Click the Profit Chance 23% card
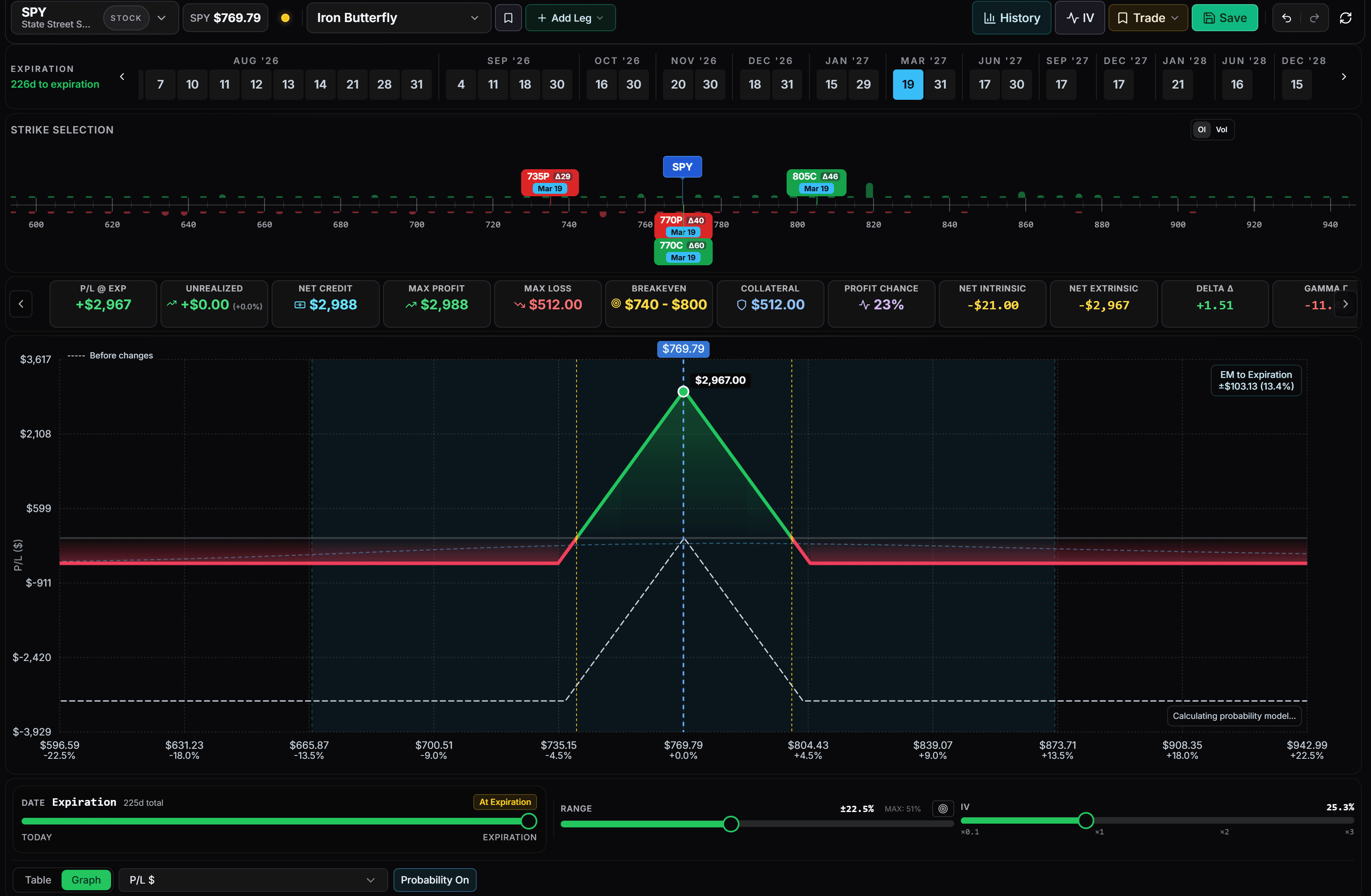Viewport: 1371px width, 896px height. 881,304
